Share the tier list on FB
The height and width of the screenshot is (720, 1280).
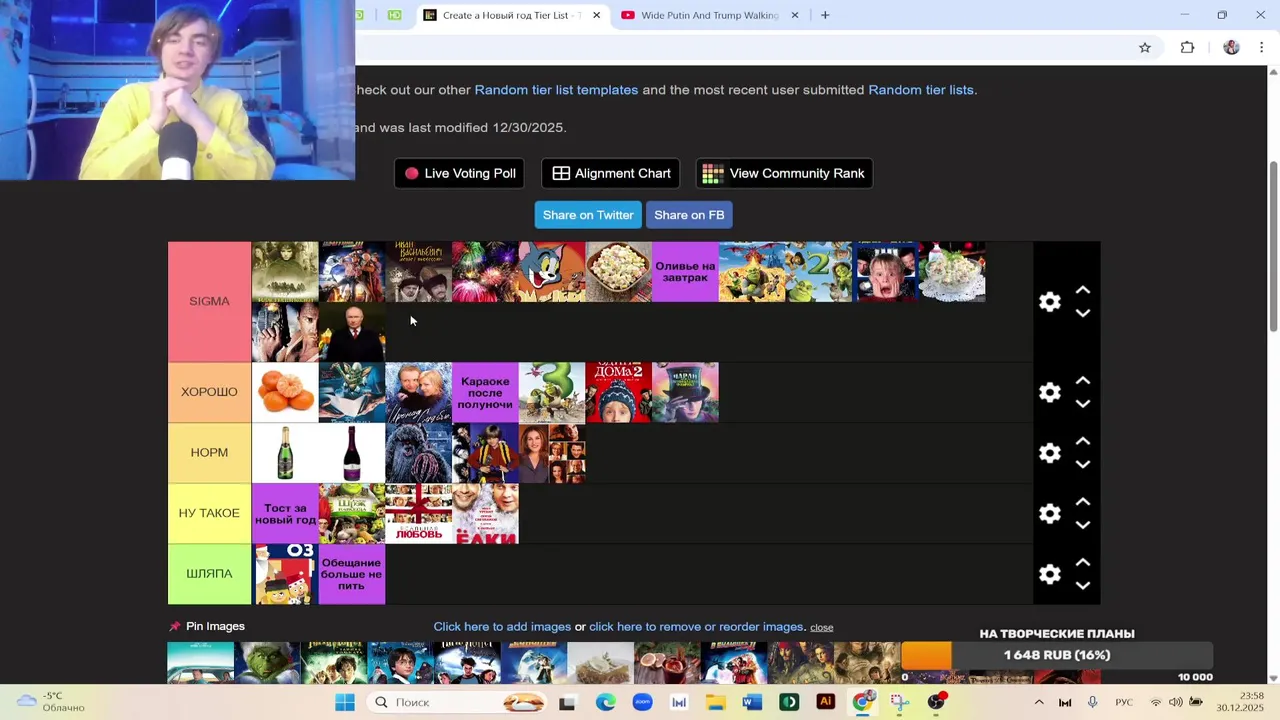tap(689, 215)
